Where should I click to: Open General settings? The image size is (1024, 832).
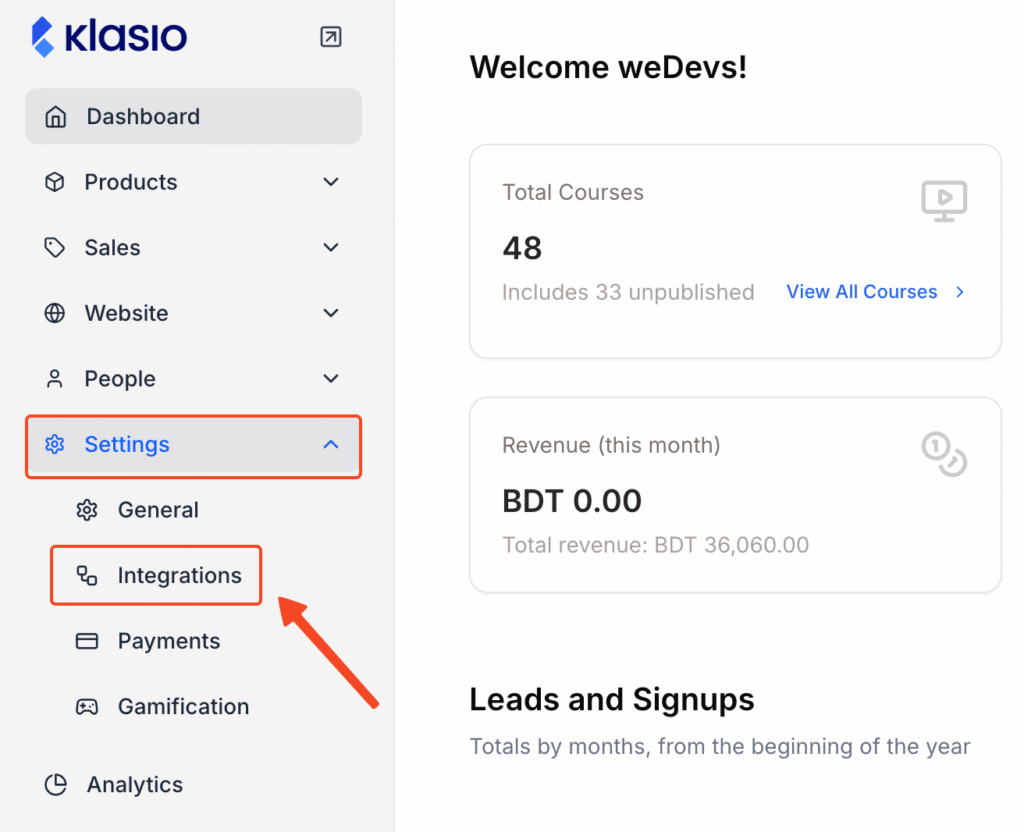(158, 510)
